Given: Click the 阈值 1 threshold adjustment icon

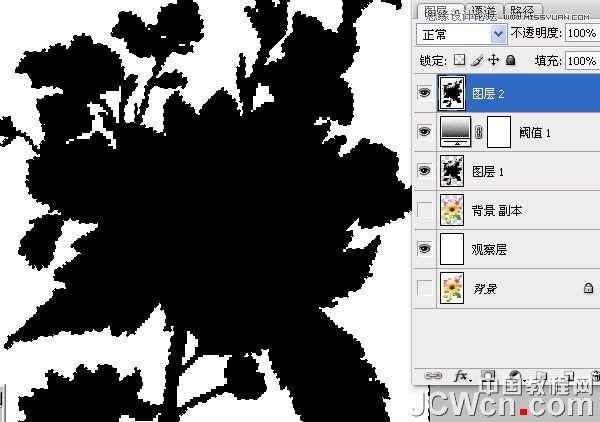Looking at the screenshot, I should point(455,132).
